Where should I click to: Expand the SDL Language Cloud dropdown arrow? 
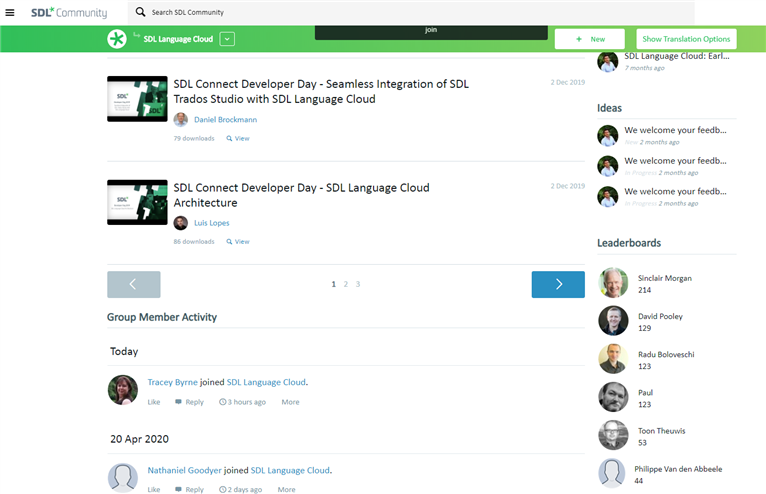[x=227, y=39]
